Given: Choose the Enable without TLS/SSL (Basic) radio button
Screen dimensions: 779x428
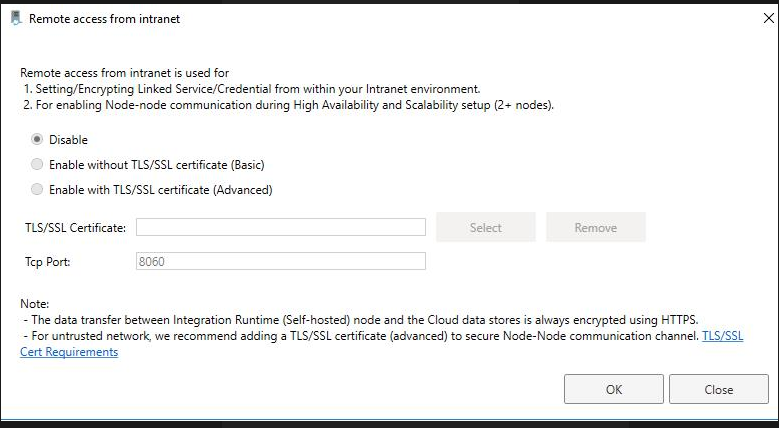Looking at the screenshot, I should (x=38, y=164).
